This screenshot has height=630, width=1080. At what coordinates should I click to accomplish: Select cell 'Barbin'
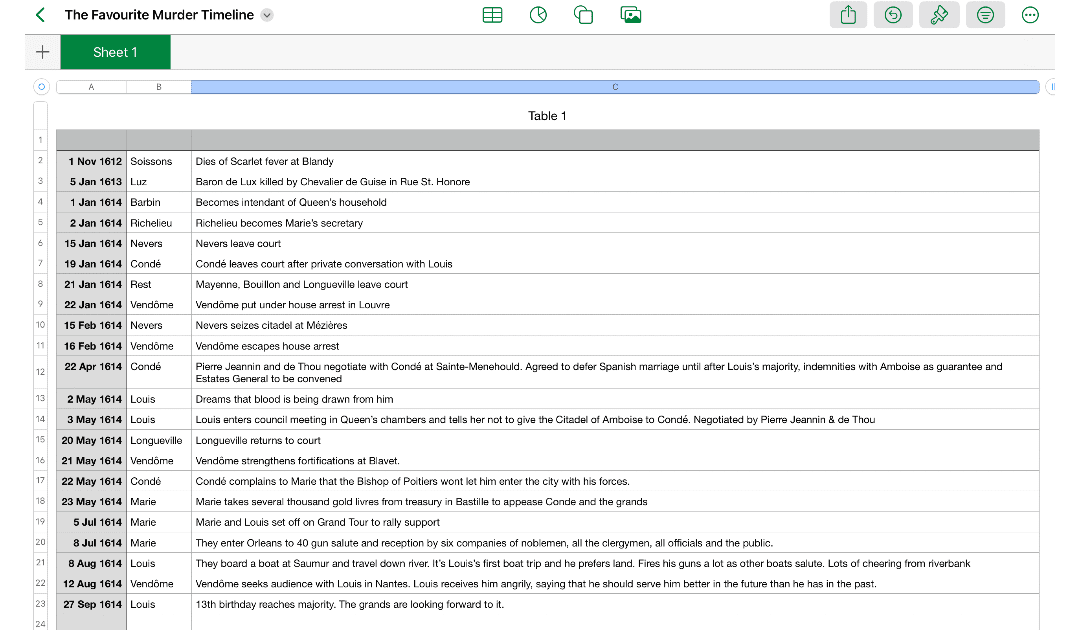coord(158,202)
